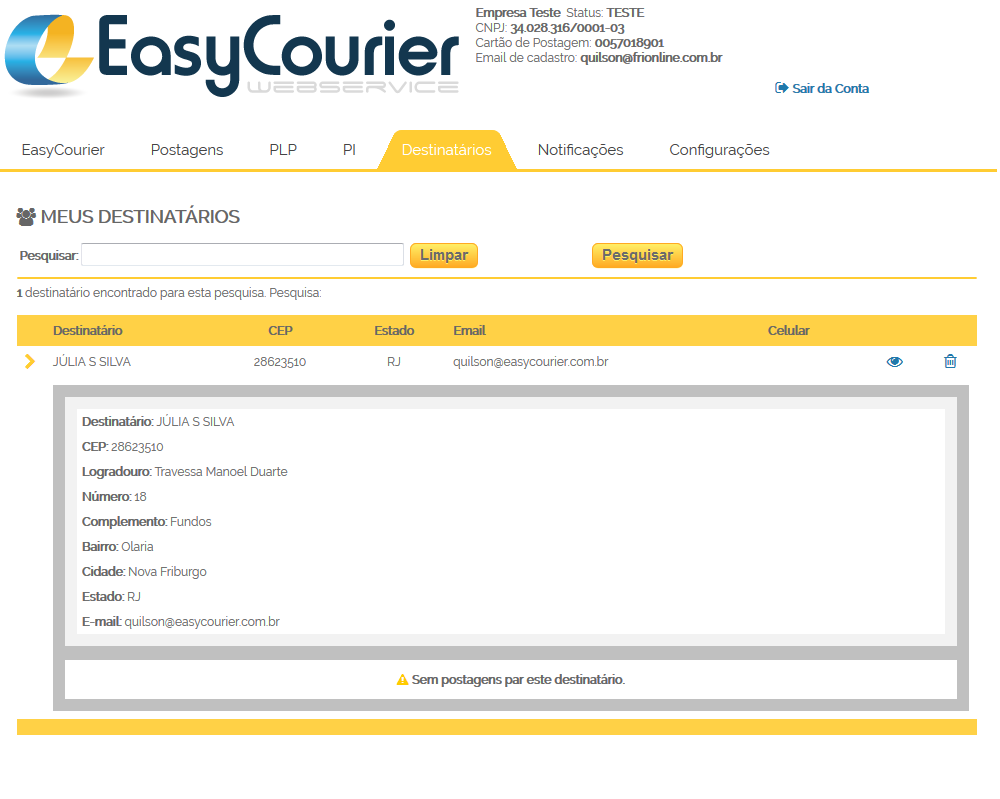This screenshot has height=799, width=1000.
Task: Toggle the eye icon for JÚLIA S SILVA
Action: (x=894, y=362)
